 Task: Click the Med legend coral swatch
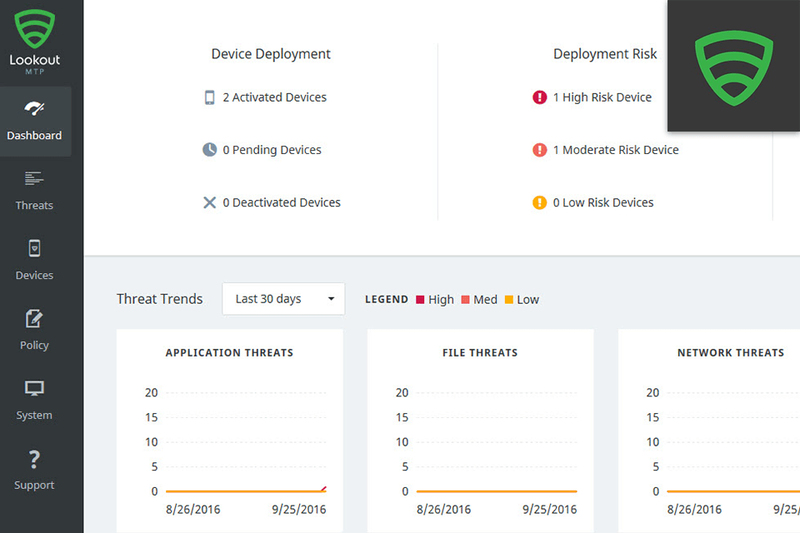[x=465, y=300]
